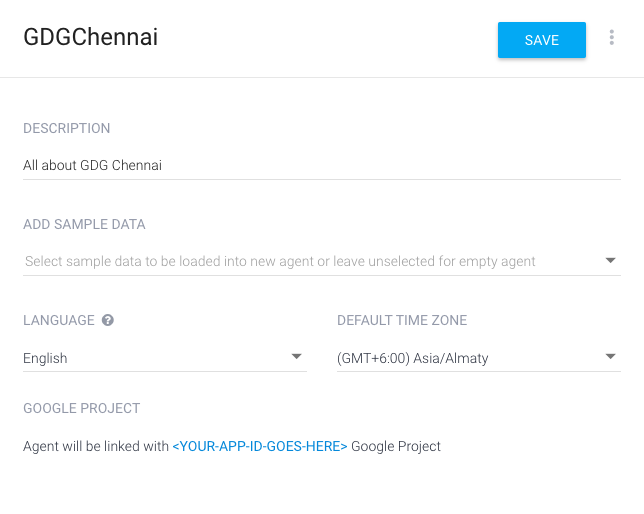
Task: Click the DEFAULT TIME ZONE label
Action: point(402,321)
